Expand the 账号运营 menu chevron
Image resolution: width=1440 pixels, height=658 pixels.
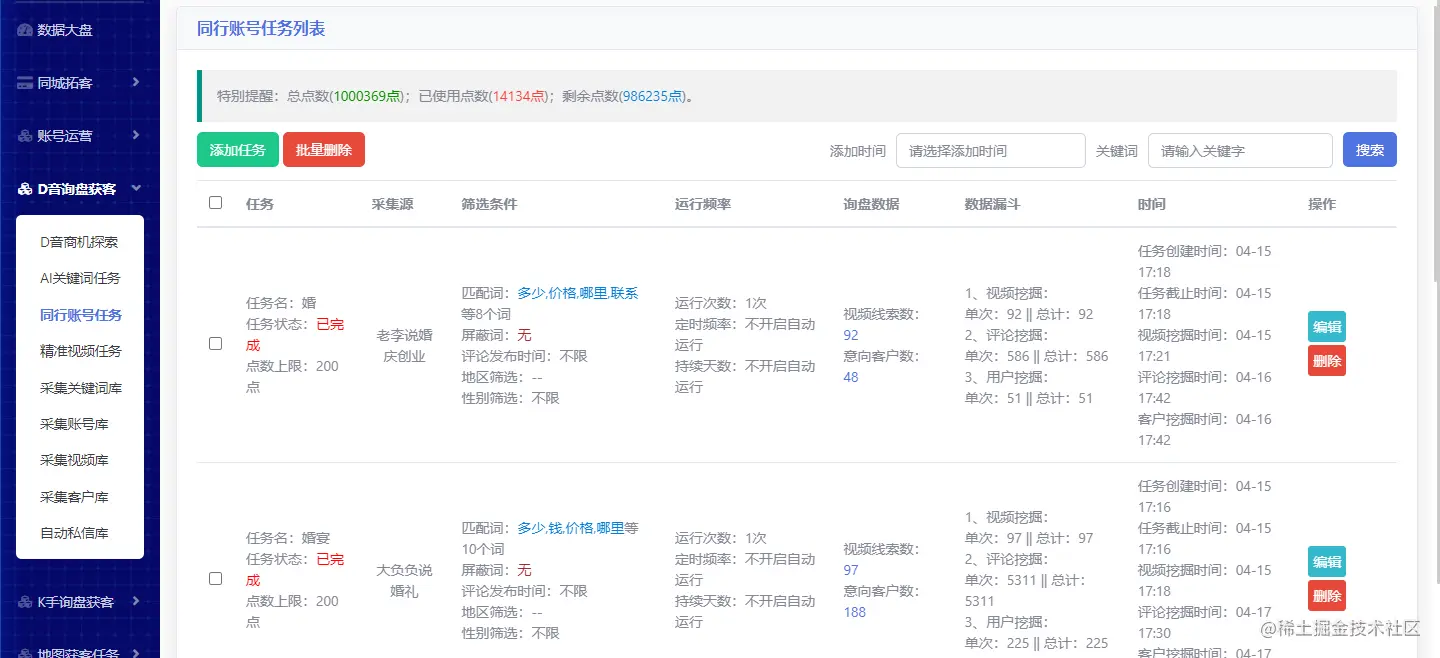[x=135, y=135]
